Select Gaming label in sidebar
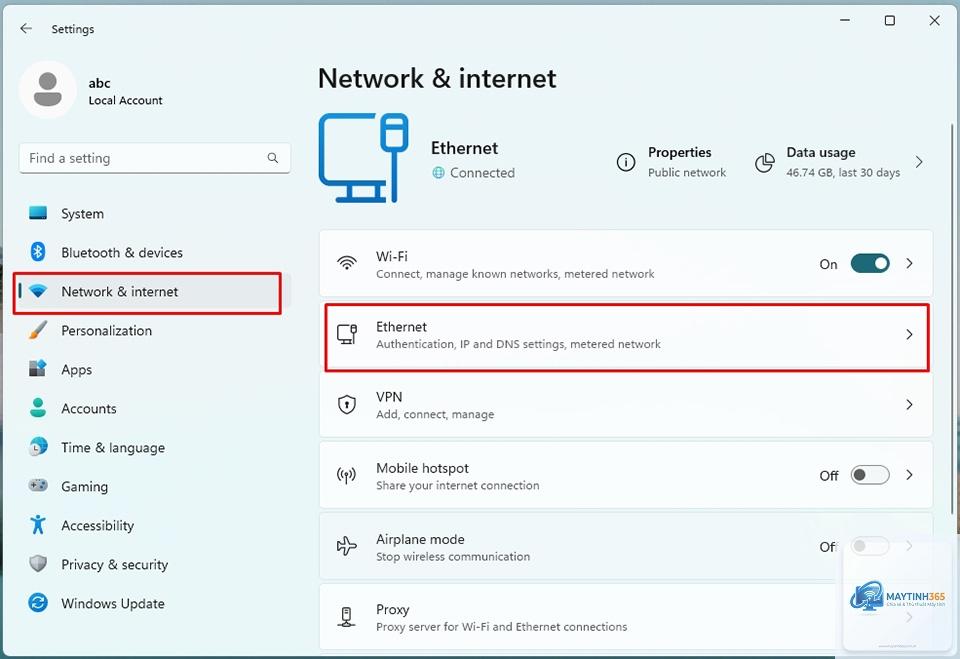The width and height of the screenshot is (960, 659). tap(84, 486)
